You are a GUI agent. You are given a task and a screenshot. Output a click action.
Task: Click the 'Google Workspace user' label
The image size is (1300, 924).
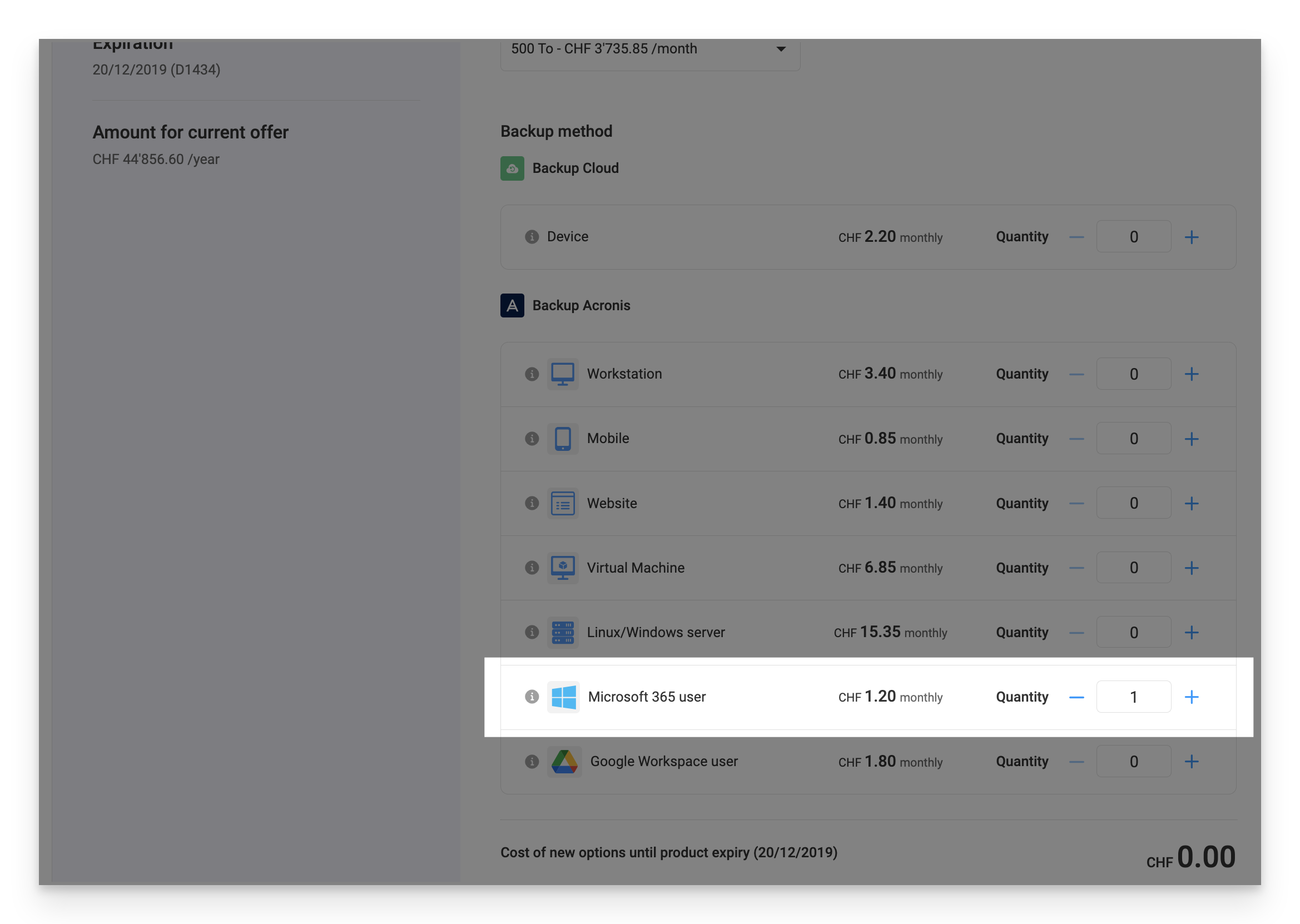[664, 762]
